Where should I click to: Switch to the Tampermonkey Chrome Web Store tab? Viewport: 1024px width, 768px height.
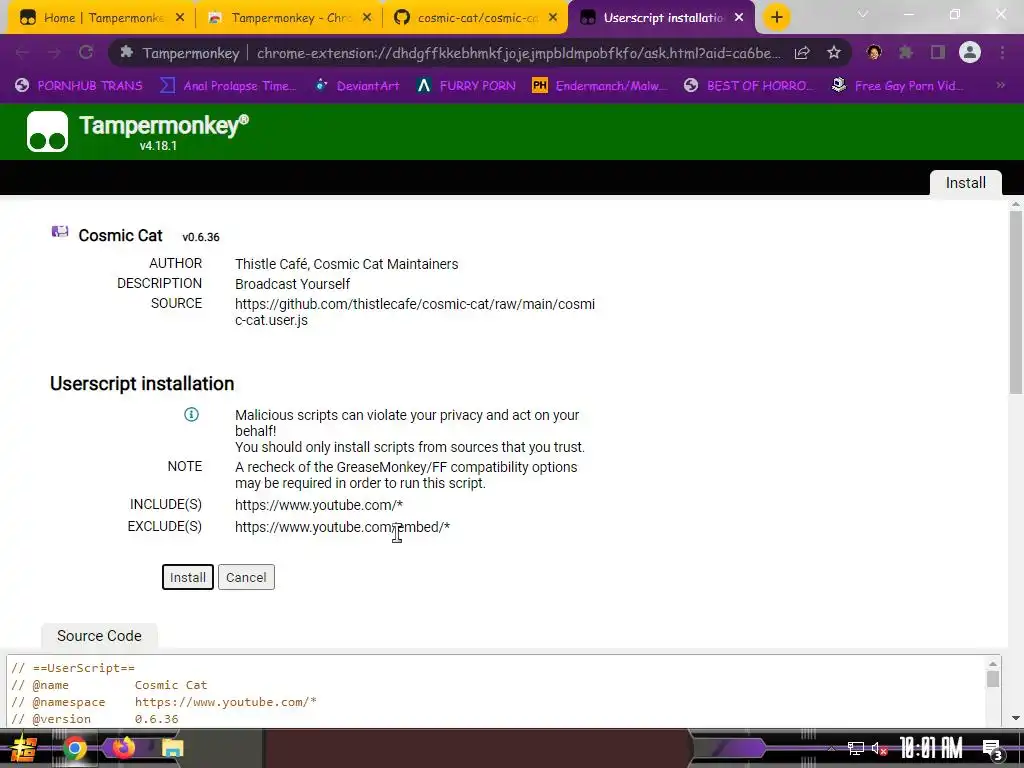[x=291, y=18]
